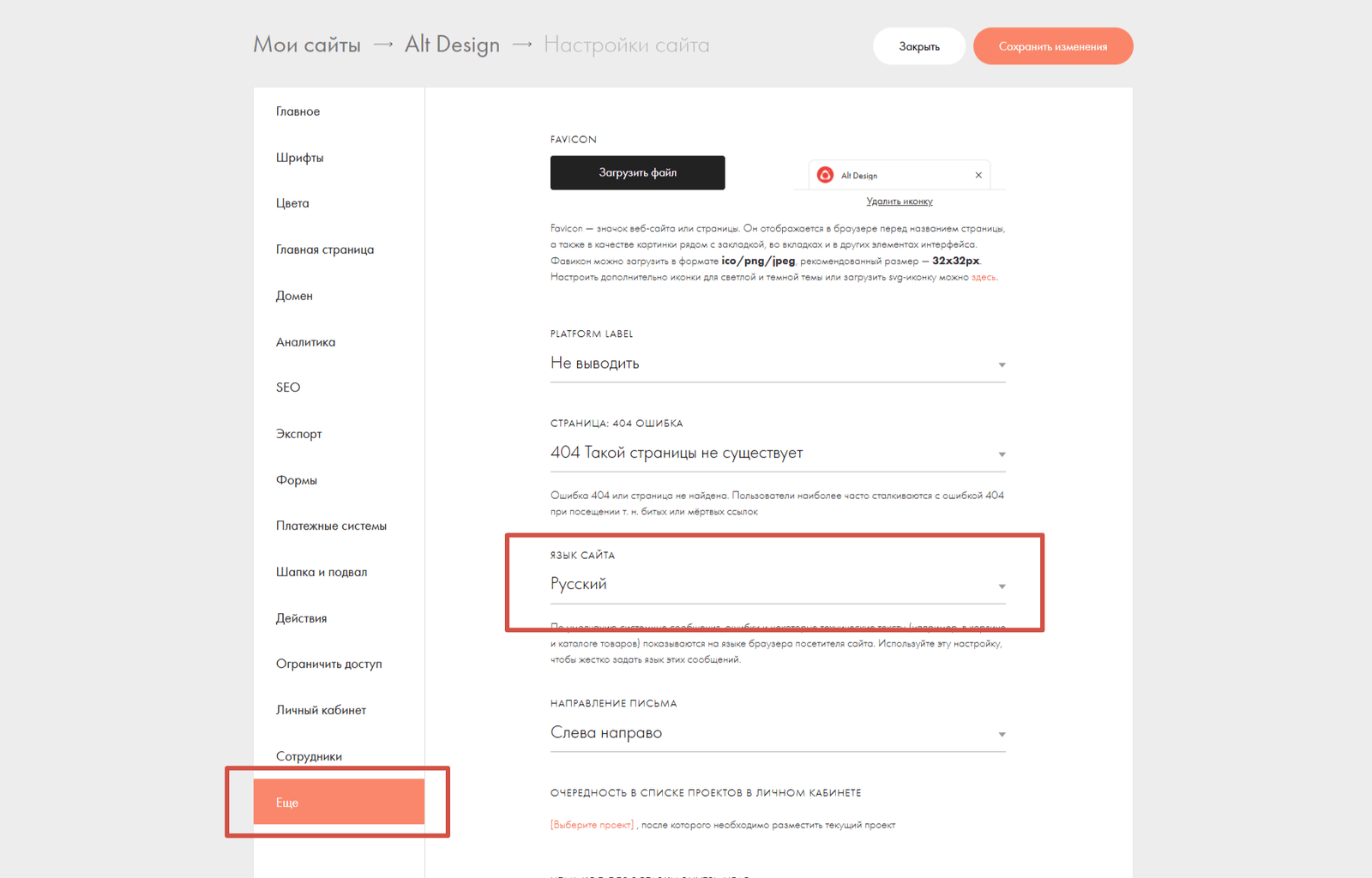Select Экспорт in the sidebar
Screen dimensions: 1372x878
click(x=298, y=434)
